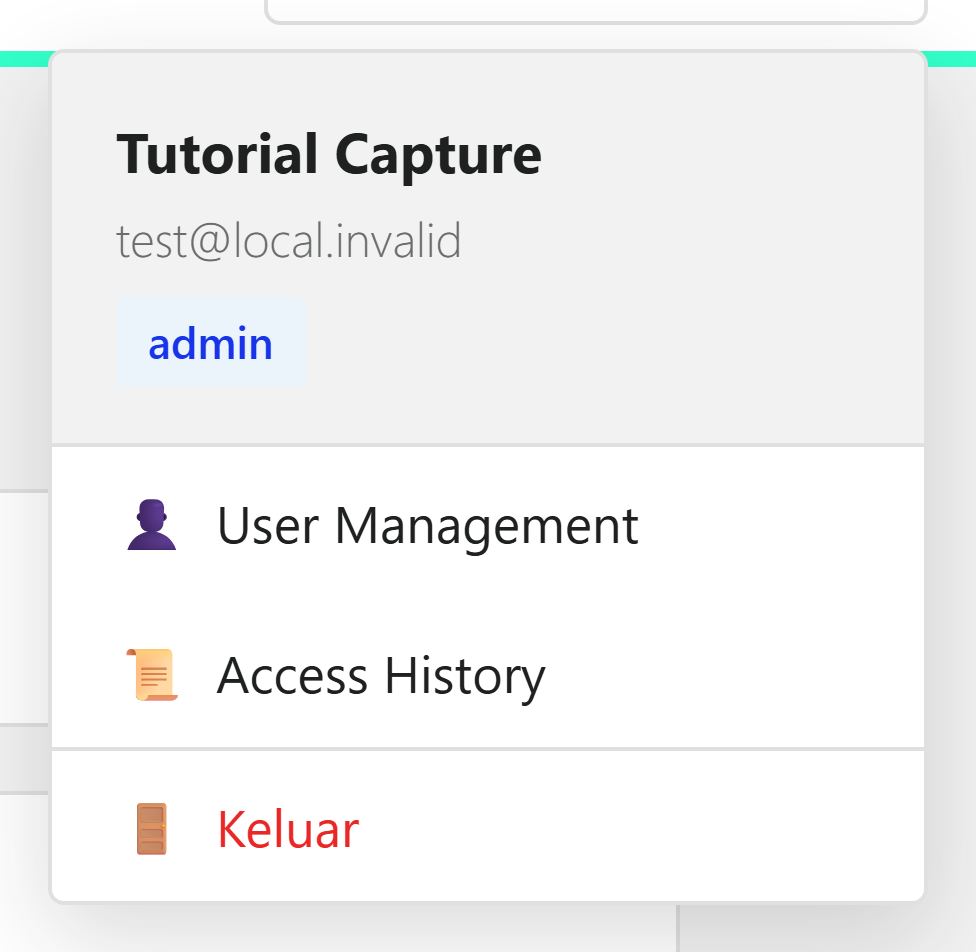976x952 pixels.
Task: Click the Tutorial Capture account name
Action: pyautogui.click(x=329, y=154)
